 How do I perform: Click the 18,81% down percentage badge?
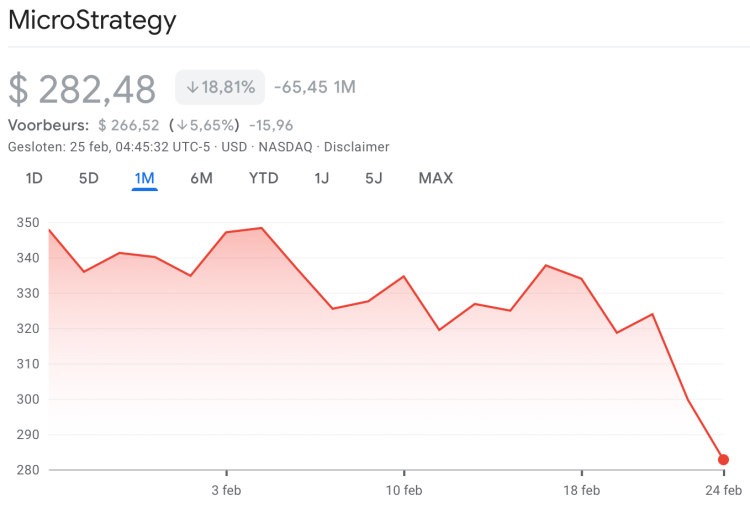coord(220,88)
